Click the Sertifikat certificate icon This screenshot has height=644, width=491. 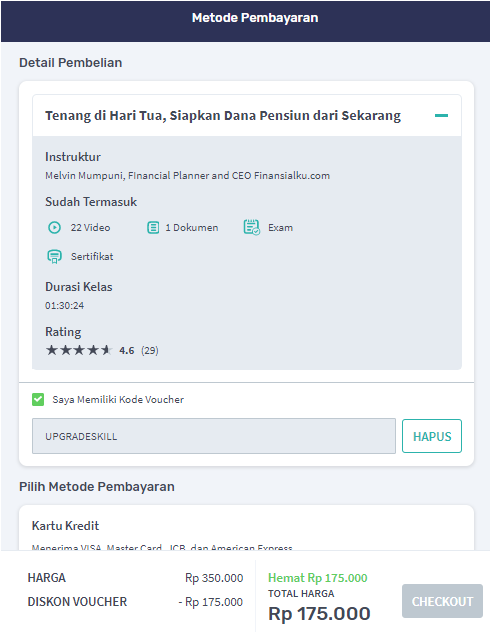tap(54, 257)
